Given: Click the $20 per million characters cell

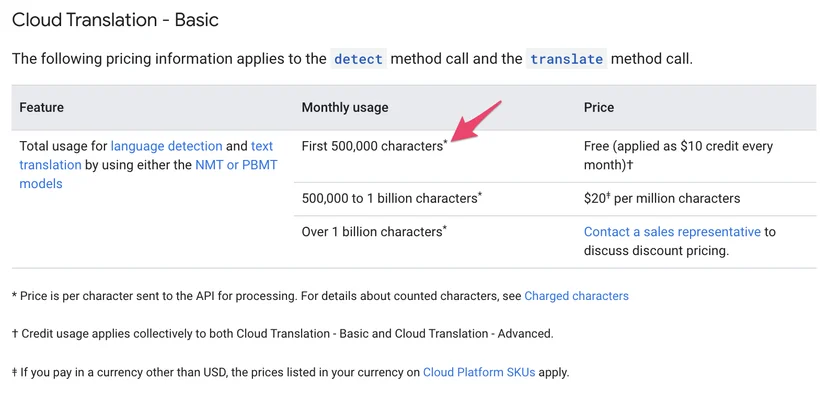Looking at the screenshot, I should 662,199.
